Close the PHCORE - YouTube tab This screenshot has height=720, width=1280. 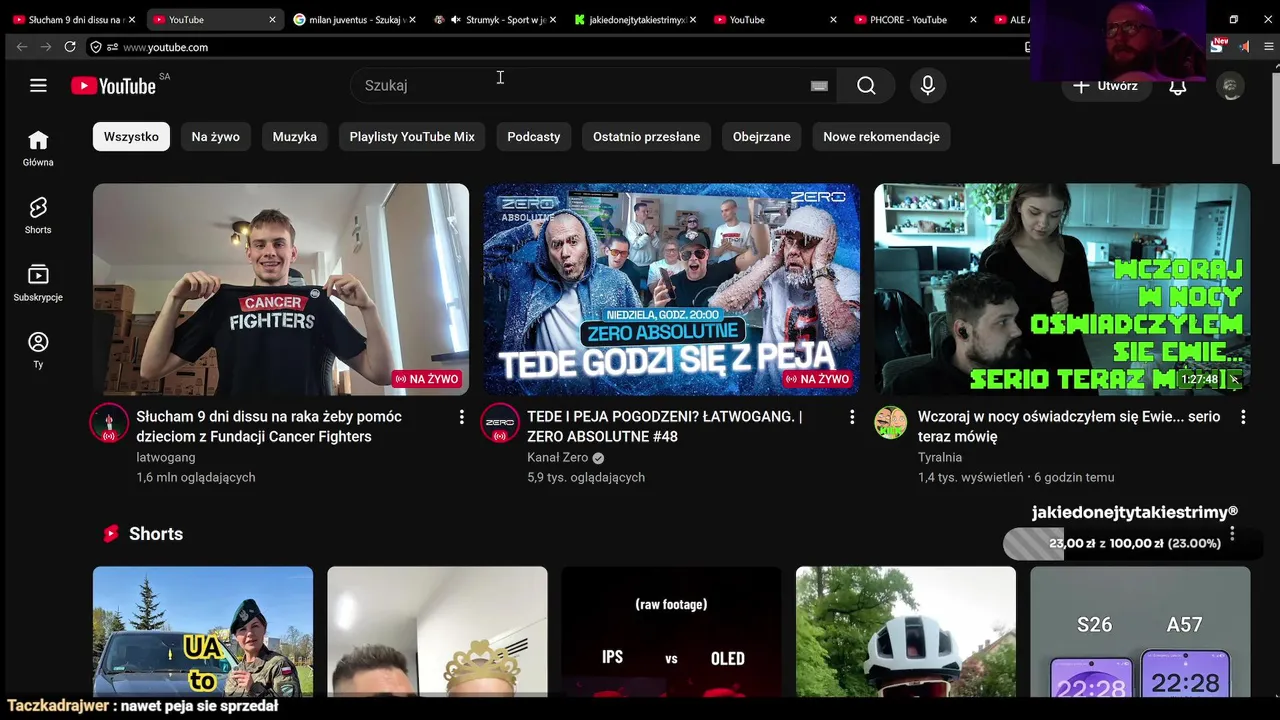pyautogui.click(x=974, y=20)
